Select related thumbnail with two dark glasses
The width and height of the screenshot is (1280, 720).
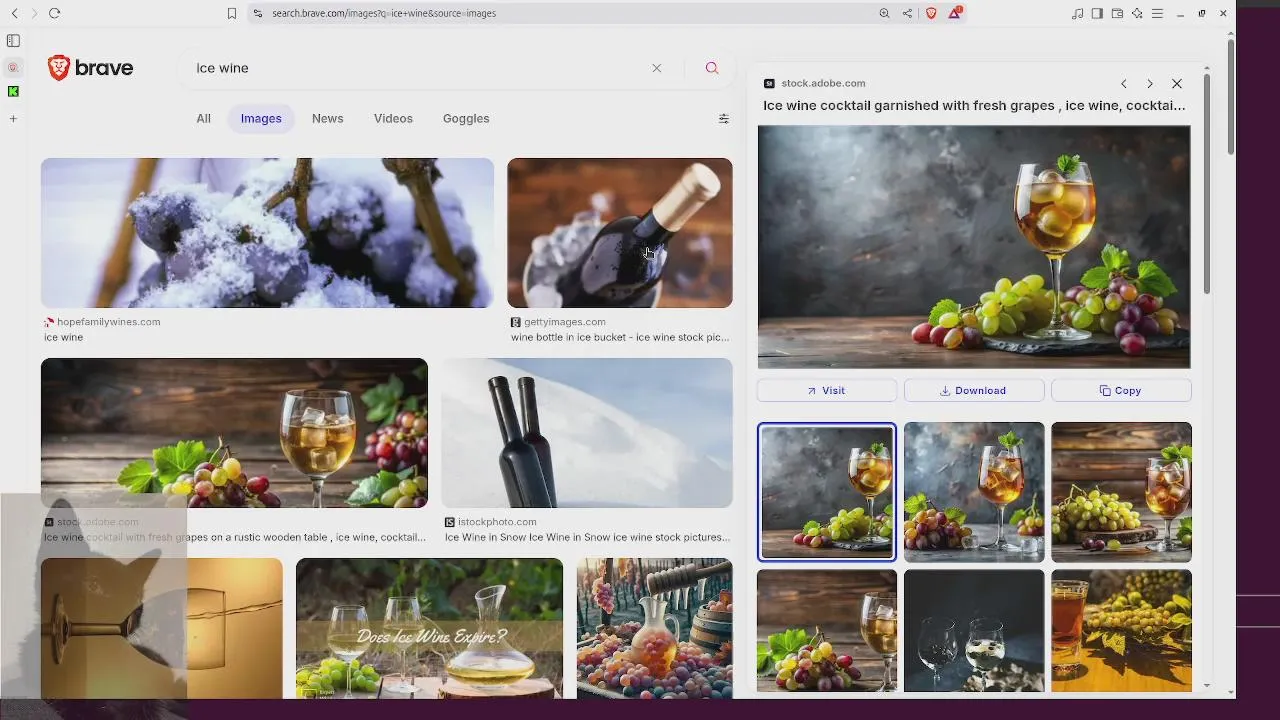coord(974,631)
